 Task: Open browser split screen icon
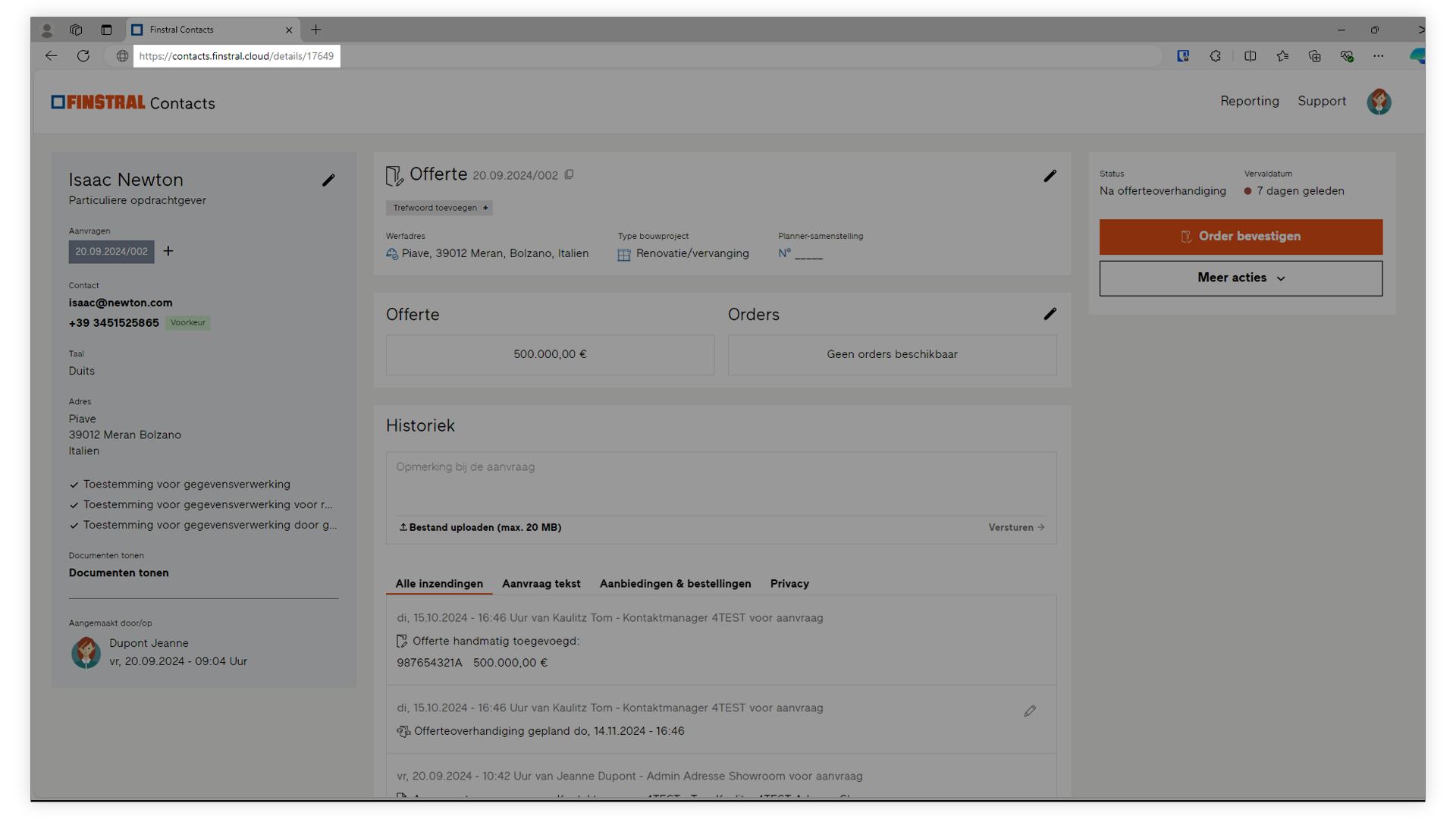pos(1250,56)
